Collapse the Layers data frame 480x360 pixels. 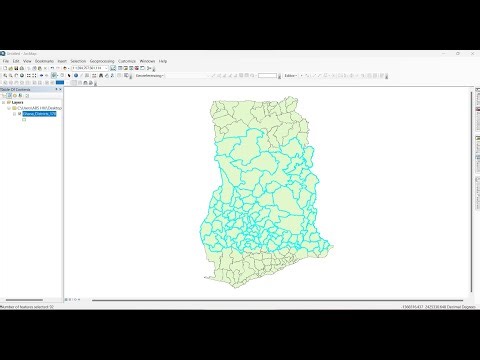click(3, 102)
